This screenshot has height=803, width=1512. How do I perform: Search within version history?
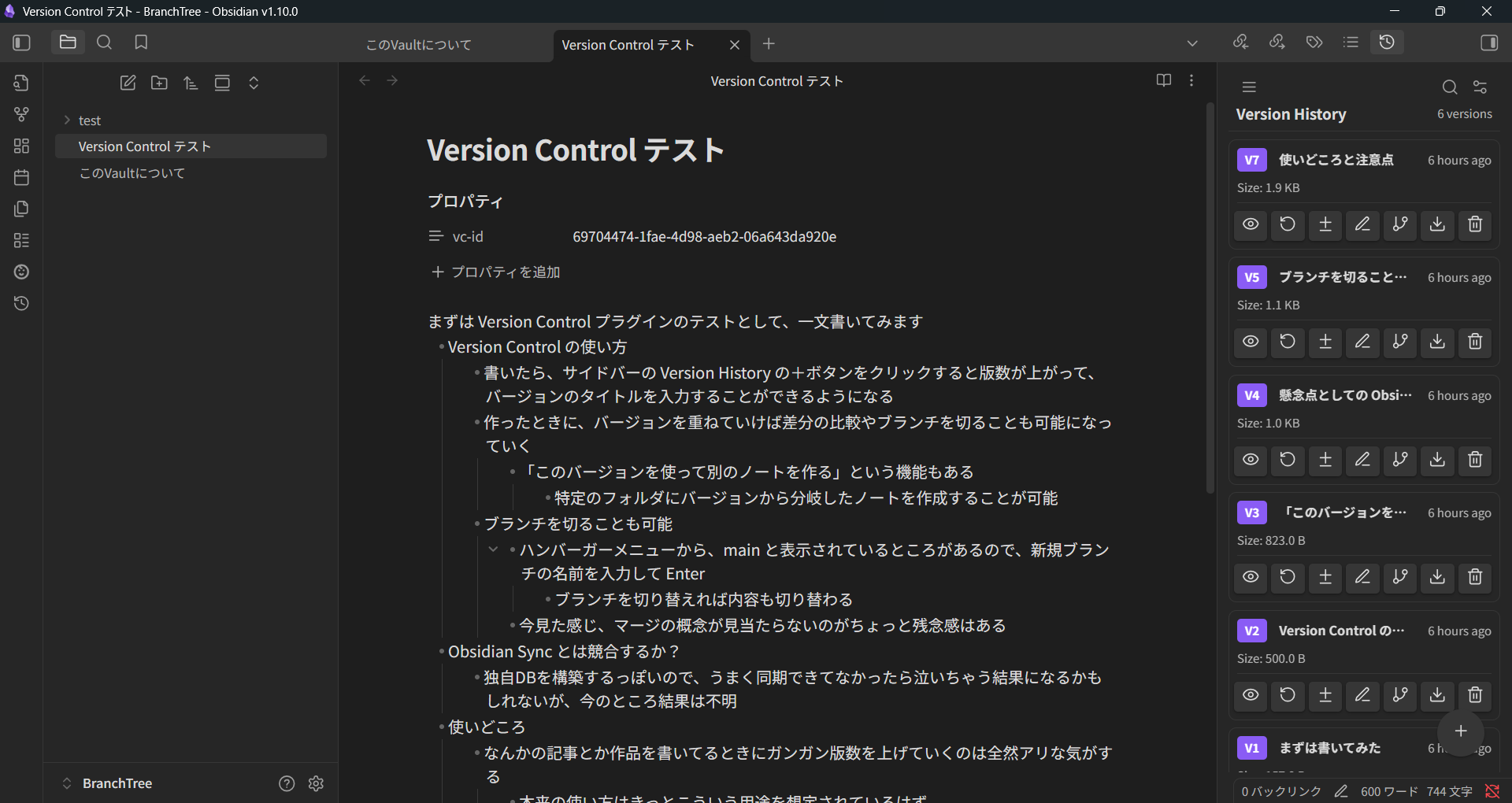[x=1449, y=87]
